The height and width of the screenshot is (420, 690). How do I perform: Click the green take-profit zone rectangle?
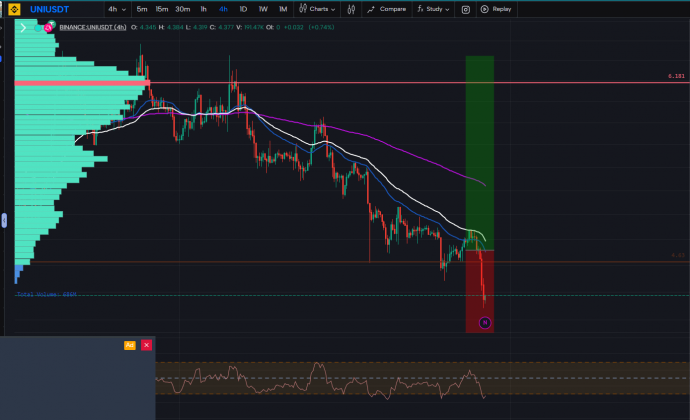[x=479, y=150]
